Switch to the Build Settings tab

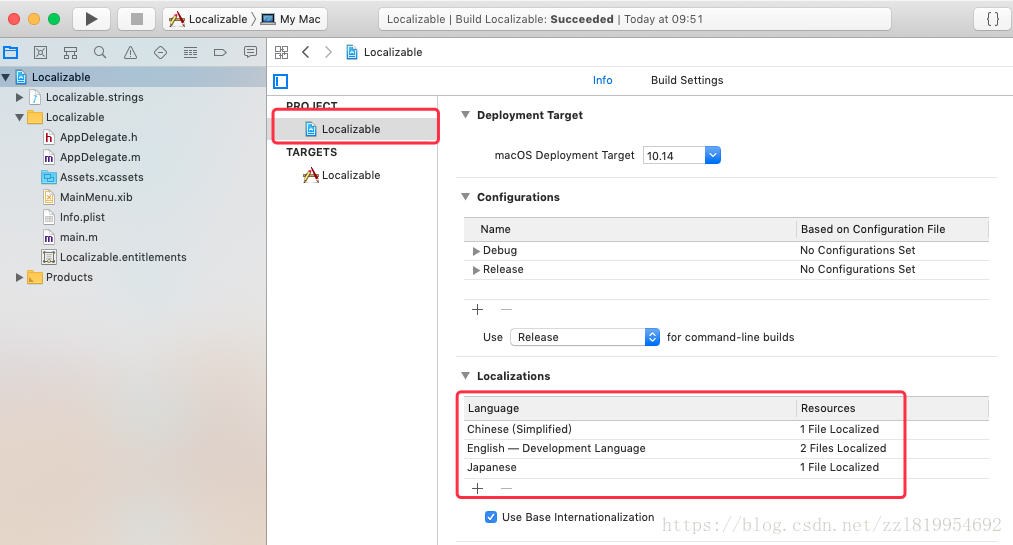point(687,80)
